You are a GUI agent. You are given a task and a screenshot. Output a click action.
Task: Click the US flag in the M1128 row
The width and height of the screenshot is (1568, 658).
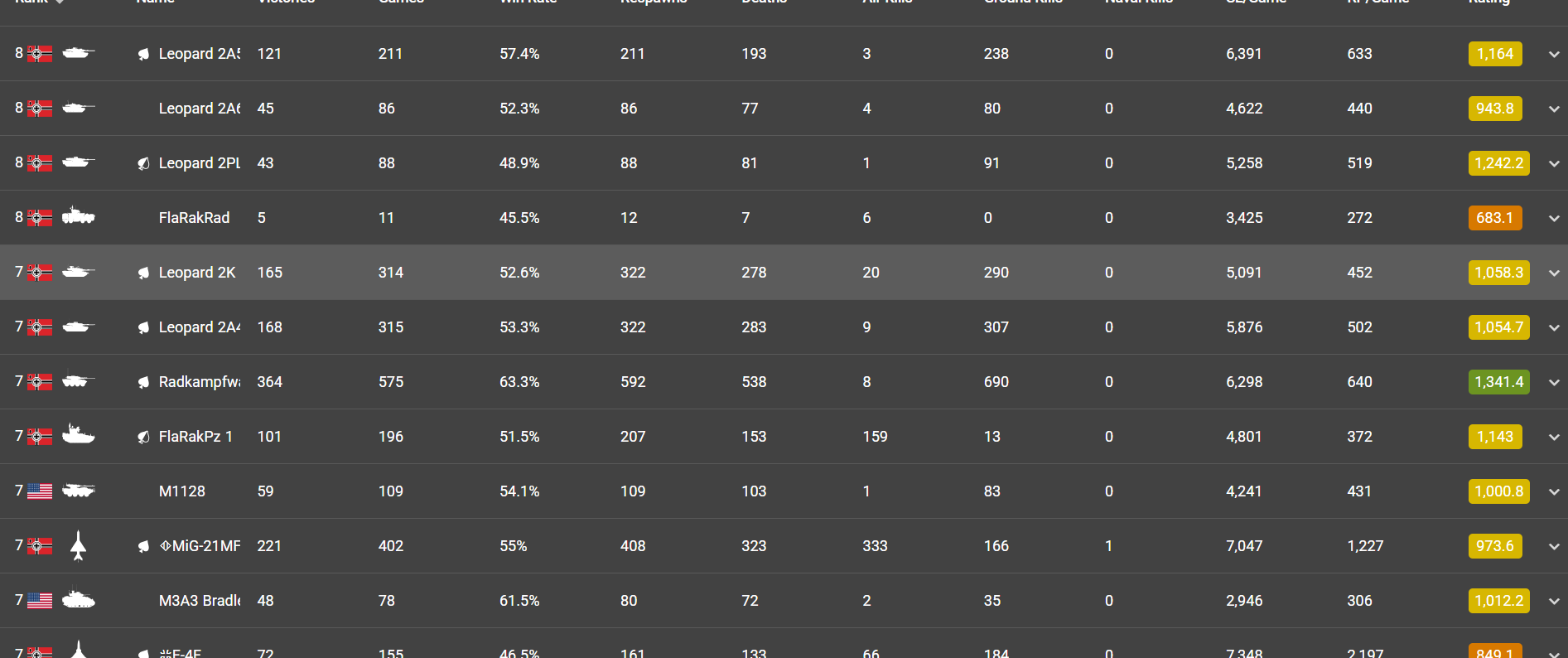(x=40, y=491)
